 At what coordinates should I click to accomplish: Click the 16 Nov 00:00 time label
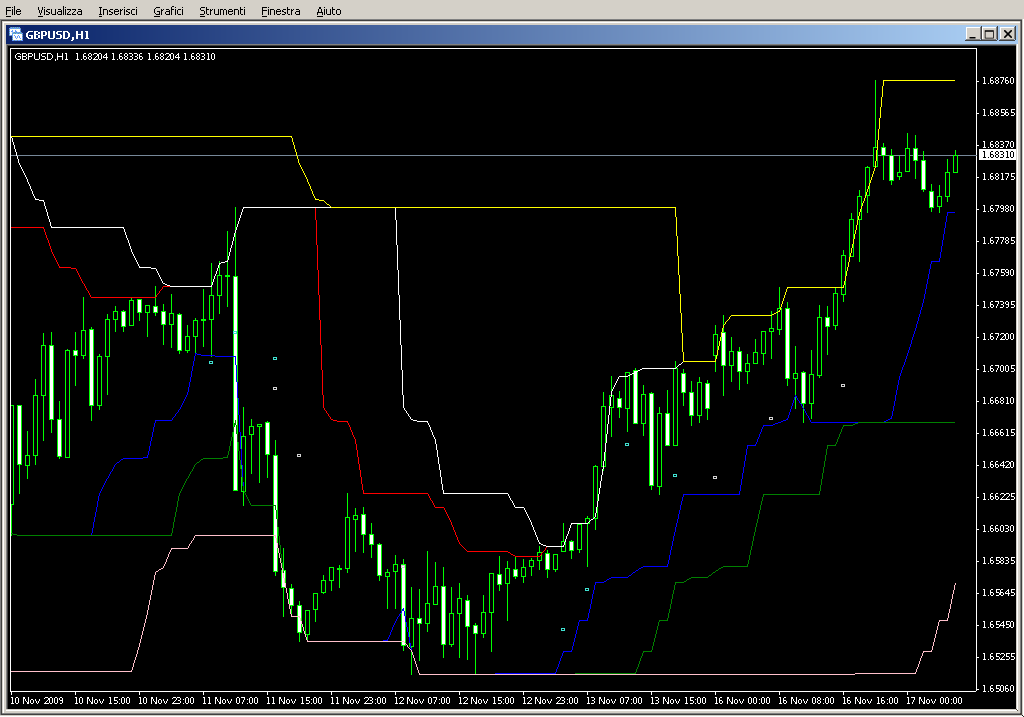(x=742, y=701)
